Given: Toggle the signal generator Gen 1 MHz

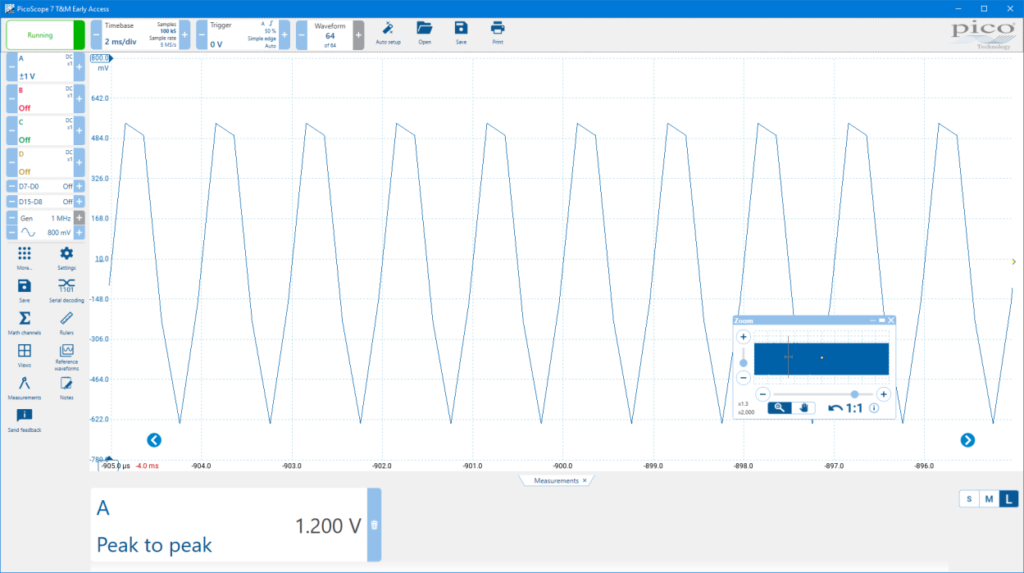Looking at the screenshot, I should click(x=45, y=218).
